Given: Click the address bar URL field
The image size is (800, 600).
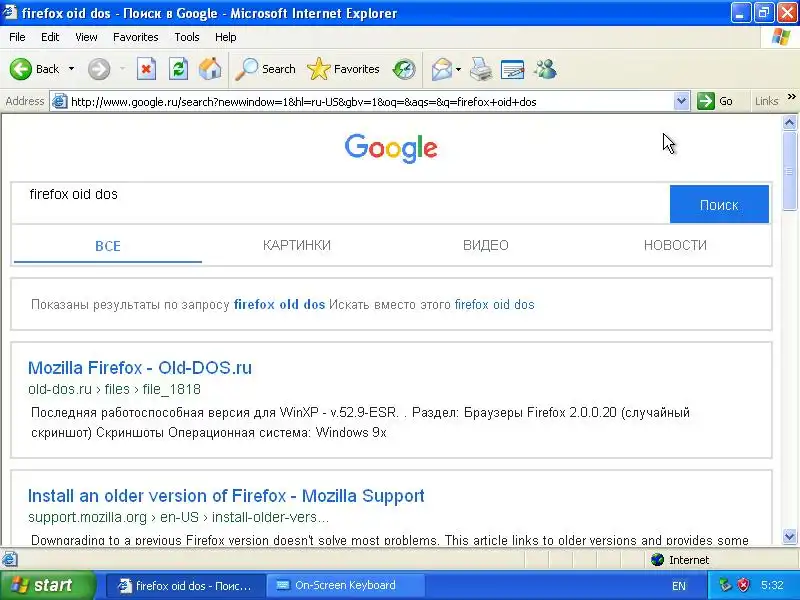Looking at the screenshot, I should pos(371,102).
